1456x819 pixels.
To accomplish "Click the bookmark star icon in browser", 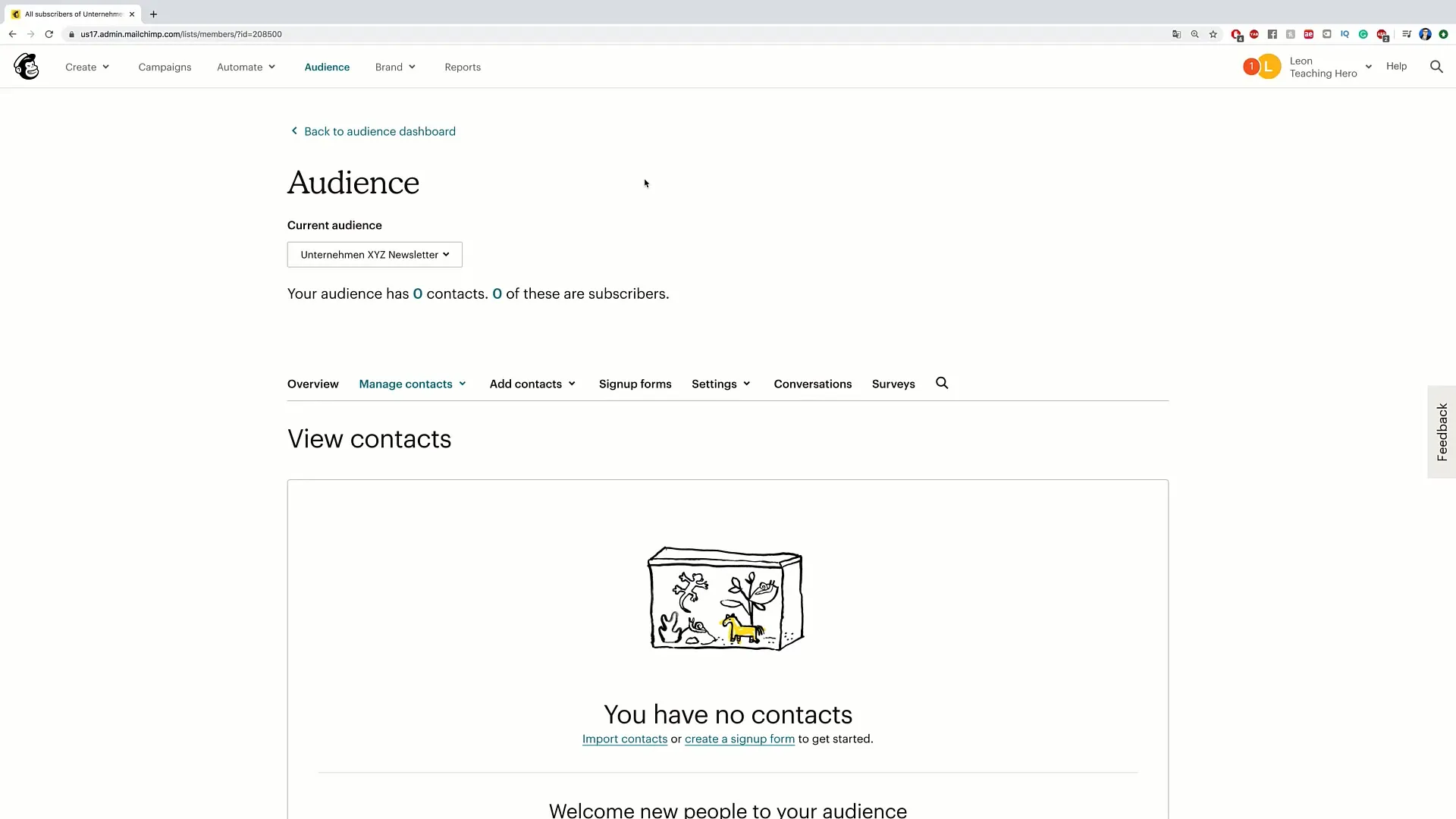I will click(1213, 34).
